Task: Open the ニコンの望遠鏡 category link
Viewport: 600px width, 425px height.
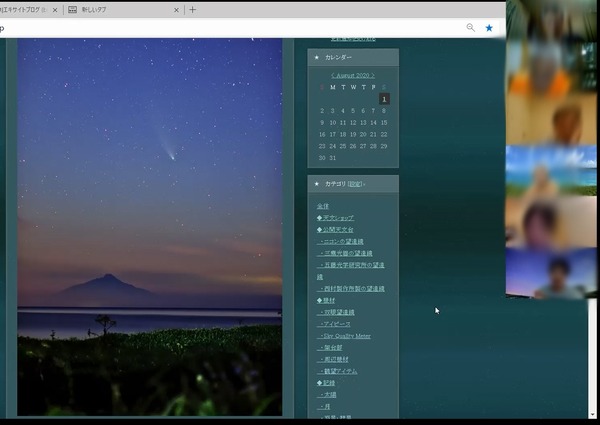Action: click(341, 241)
